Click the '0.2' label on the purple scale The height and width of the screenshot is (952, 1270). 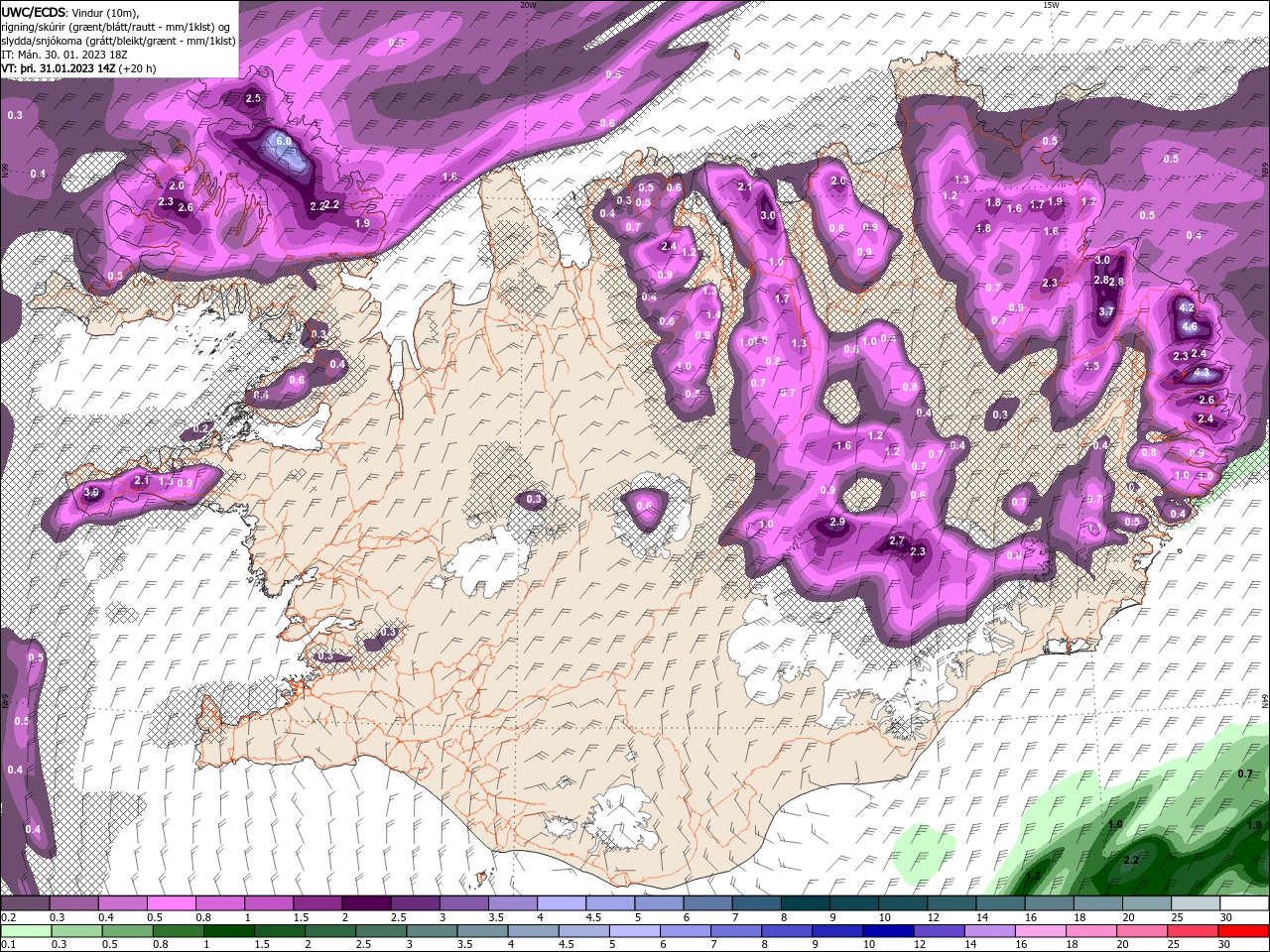(x=7, y=917)
